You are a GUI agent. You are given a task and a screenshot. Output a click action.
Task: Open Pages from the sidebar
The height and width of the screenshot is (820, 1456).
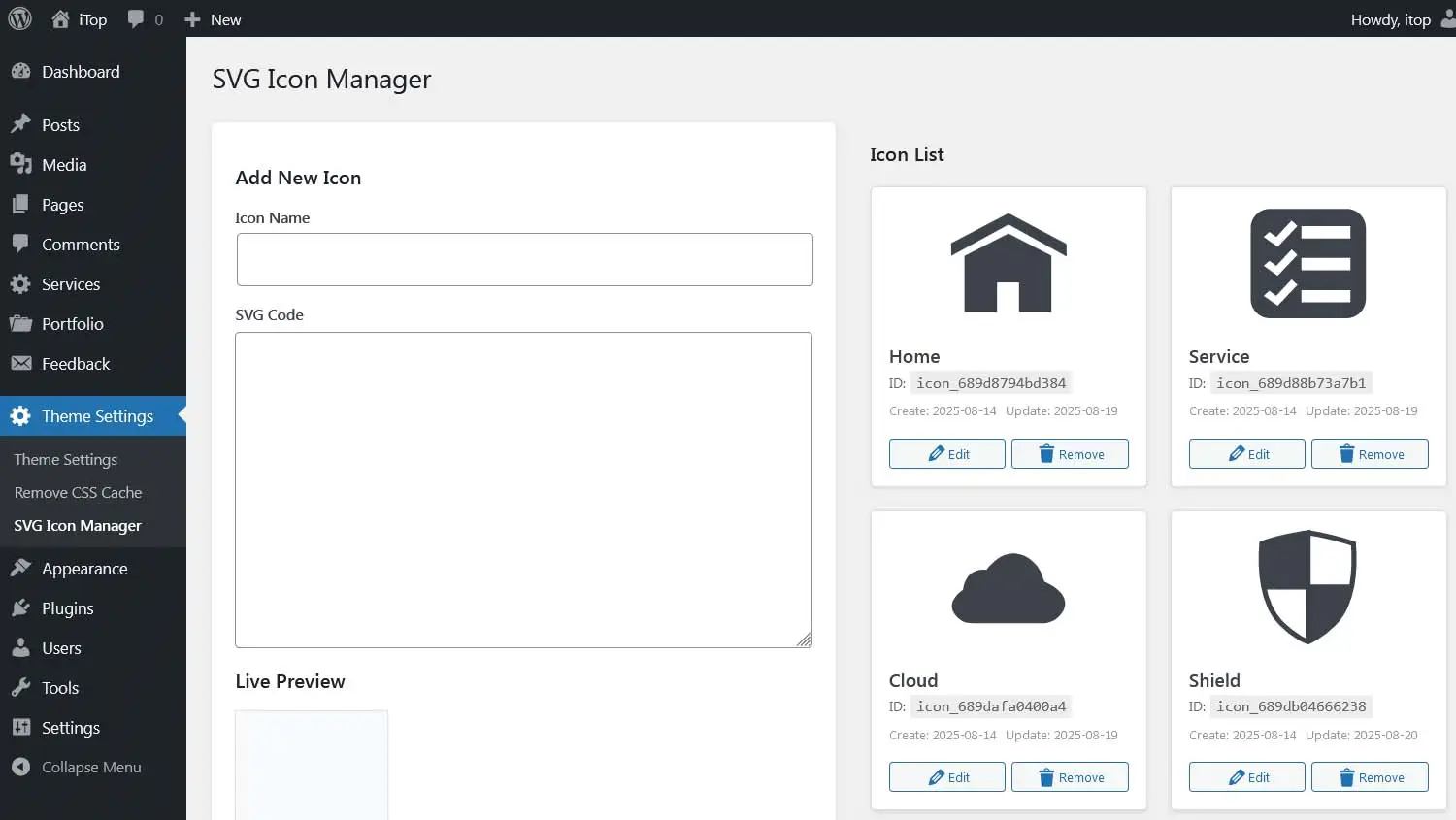click(93, 204)
